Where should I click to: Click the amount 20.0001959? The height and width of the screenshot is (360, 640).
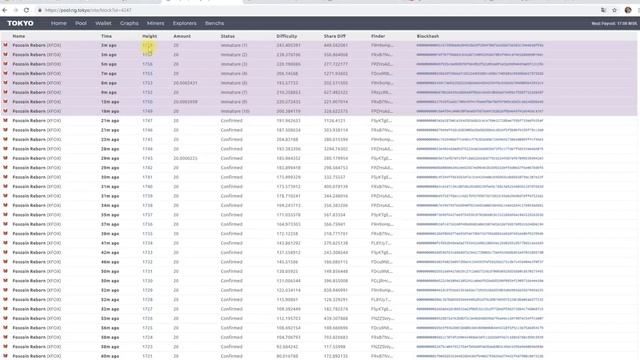tap(185, 102)
